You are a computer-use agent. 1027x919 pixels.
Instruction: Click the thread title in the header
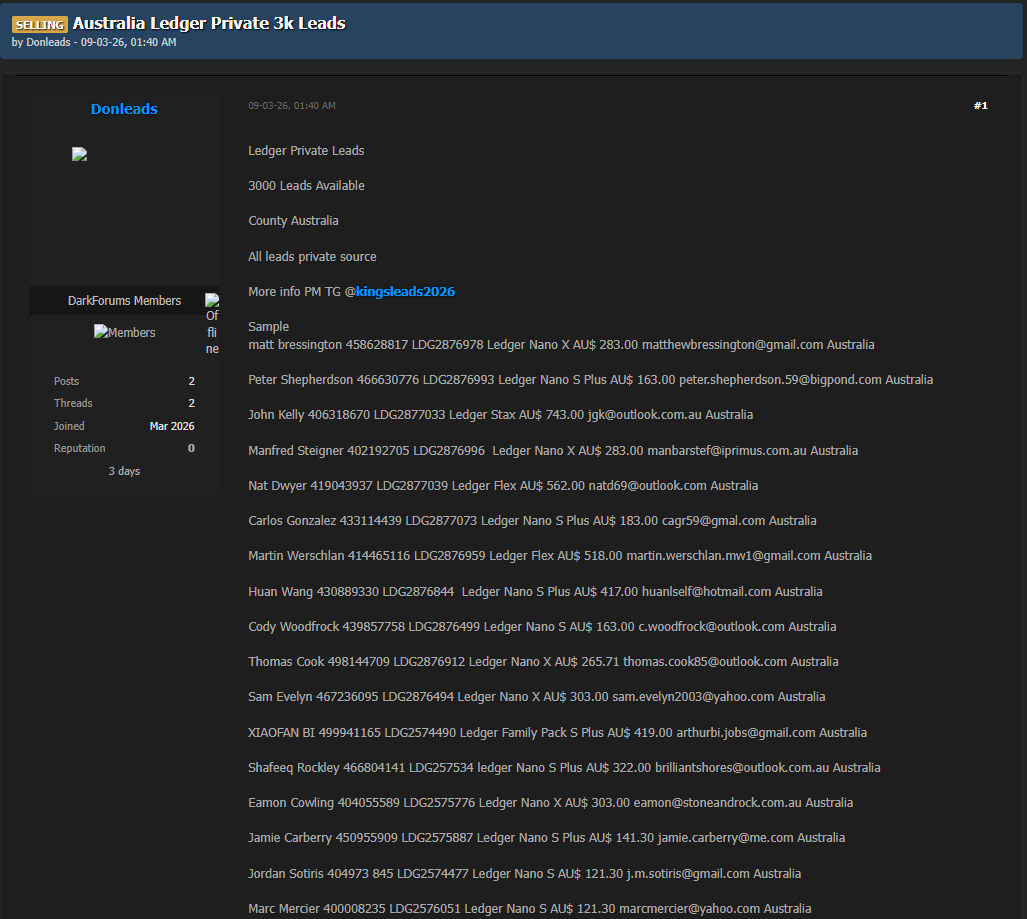coord(209,23)
